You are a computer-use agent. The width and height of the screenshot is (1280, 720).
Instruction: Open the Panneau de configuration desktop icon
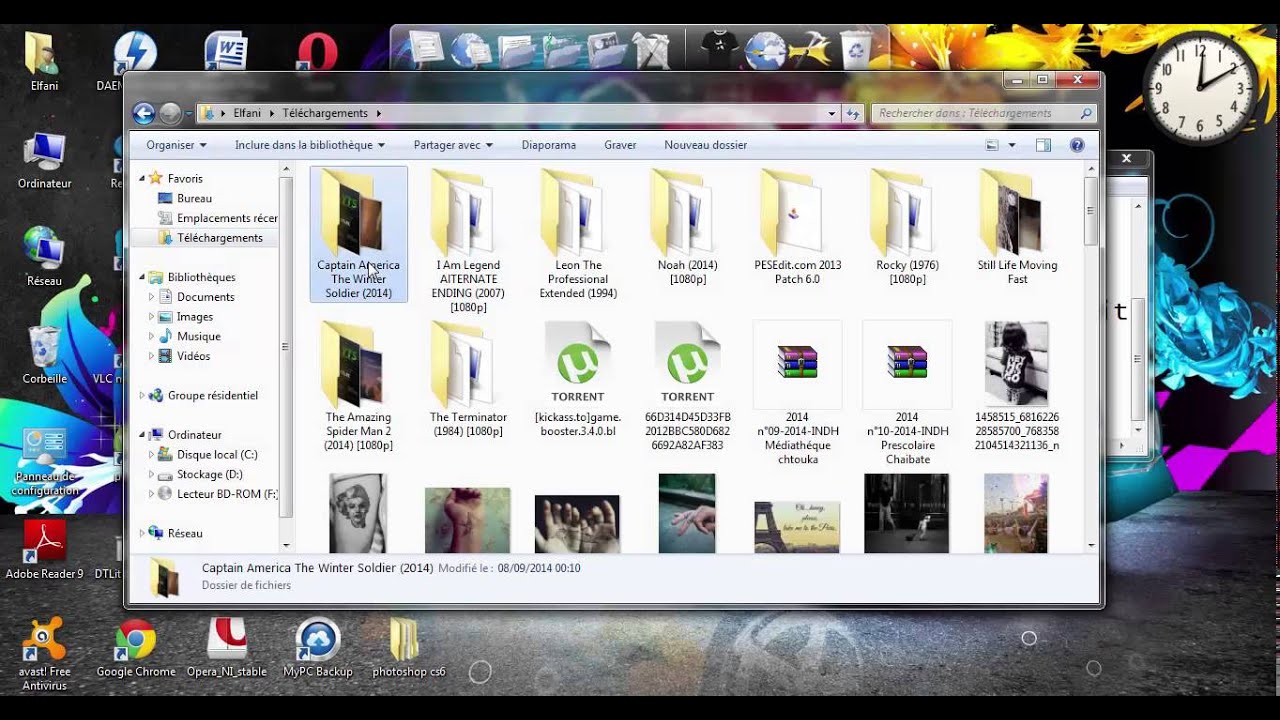(x=44, y=462)
